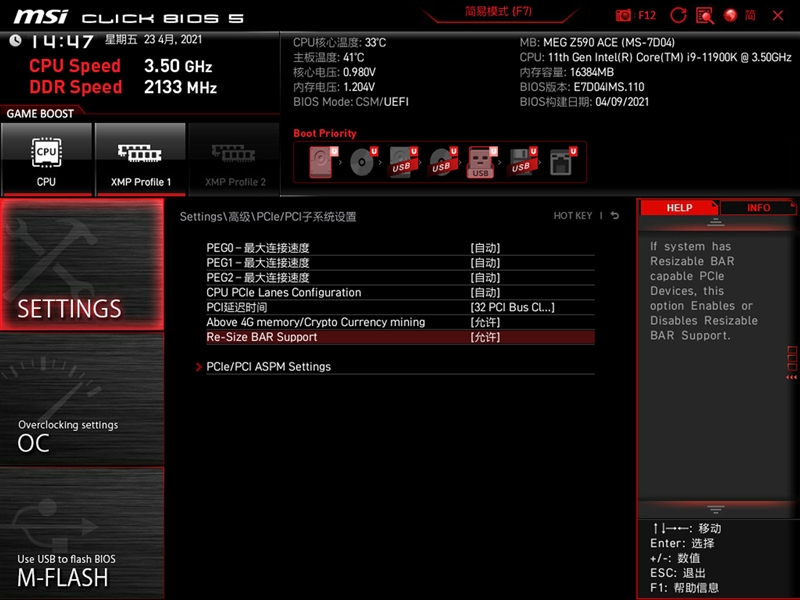Take a BIOS screenshot with the camera icon

coord(622,15)
